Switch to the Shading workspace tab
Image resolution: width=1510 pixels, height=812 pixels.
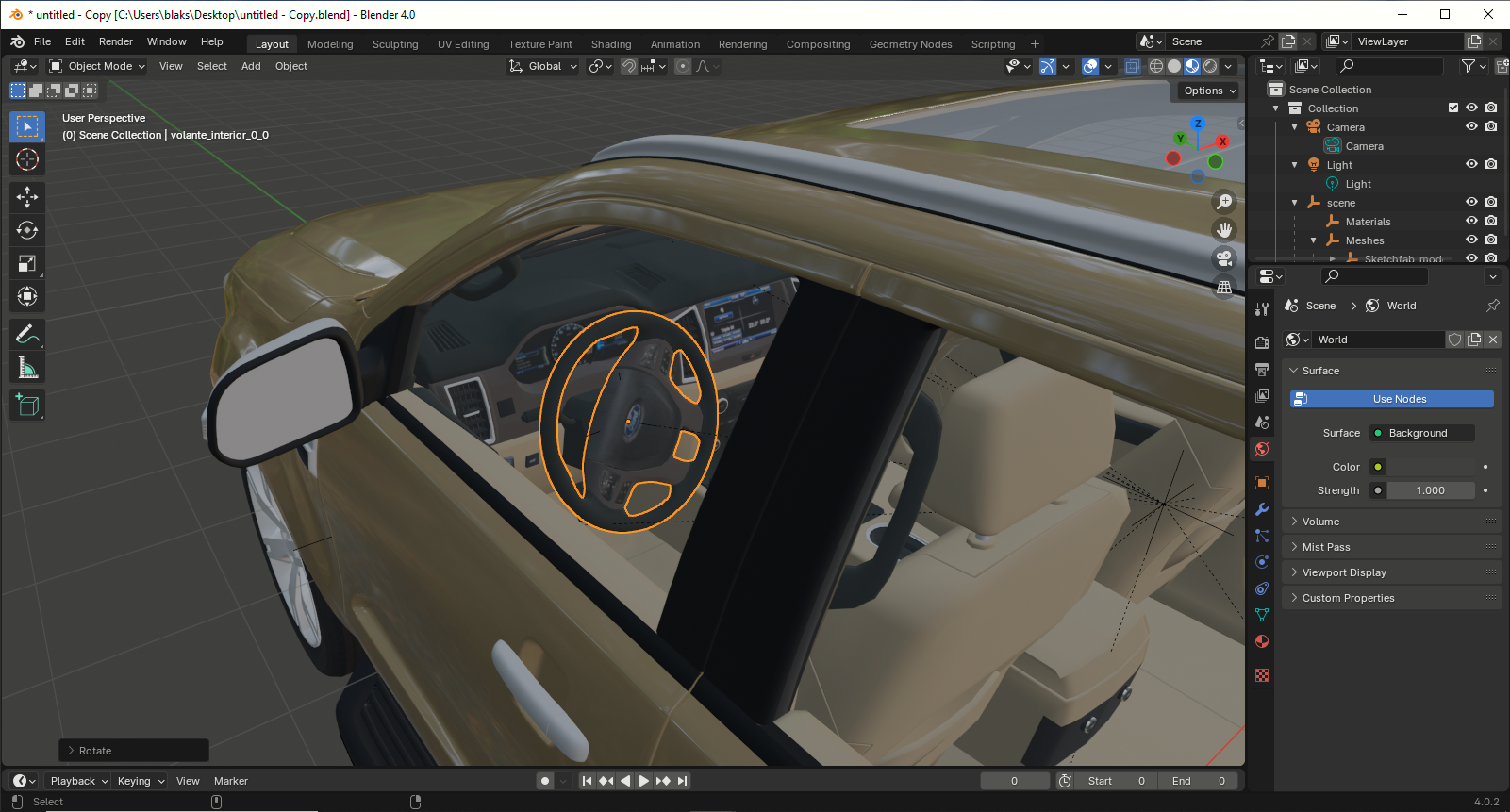611,44
